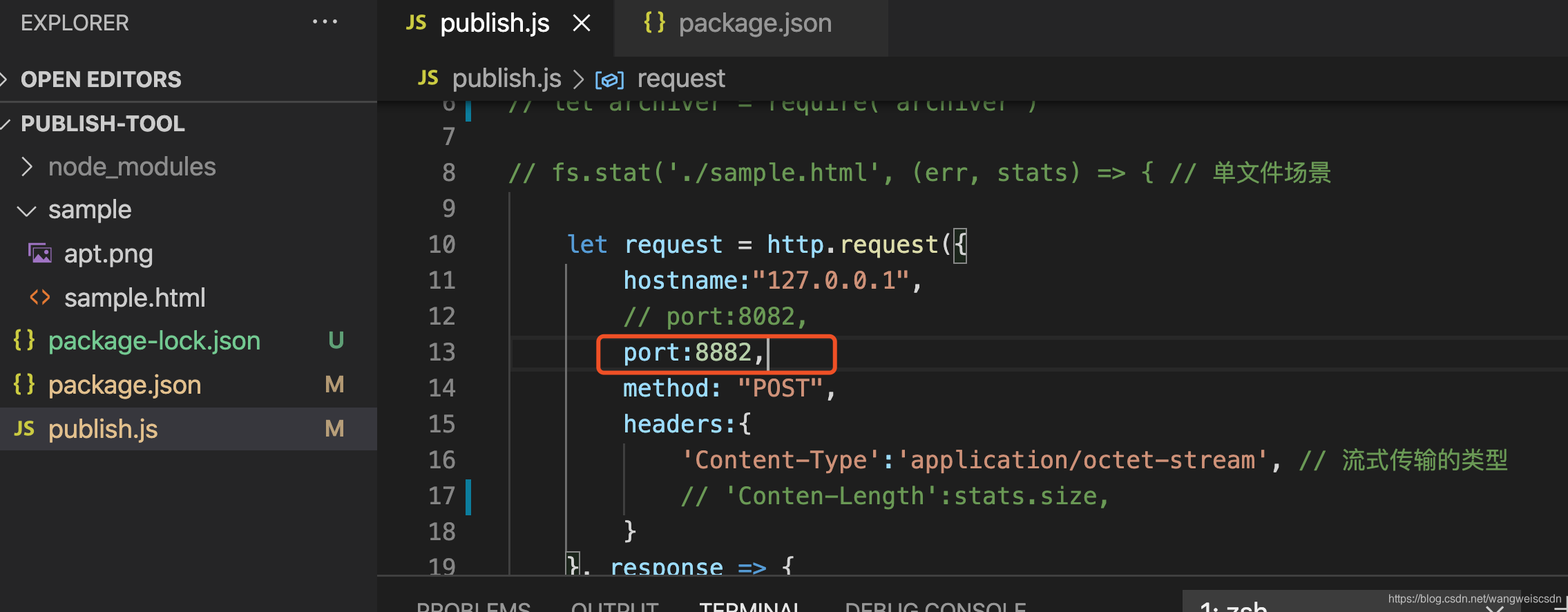Click the method "POST" line

coord(729,388)
